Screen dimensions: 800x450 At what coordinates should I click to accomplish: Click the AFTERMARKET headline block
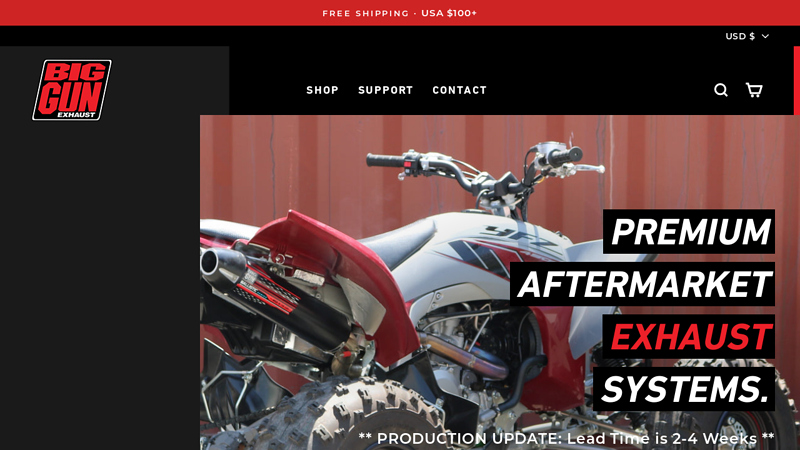pos(642,284)
